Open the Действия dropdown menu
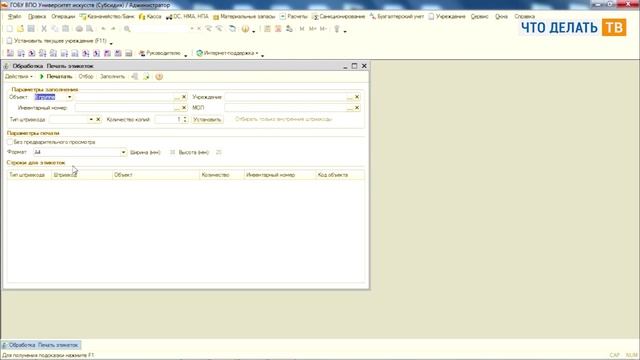Screen dimensions: 640x360 click(x=18, y=77)
